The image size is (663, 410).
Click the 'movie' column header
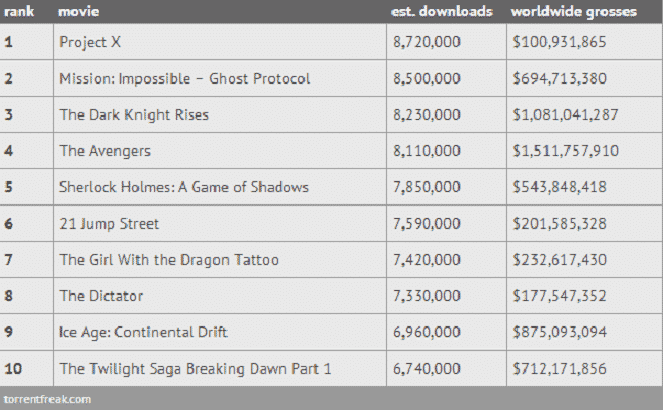(x=78, y=11)
